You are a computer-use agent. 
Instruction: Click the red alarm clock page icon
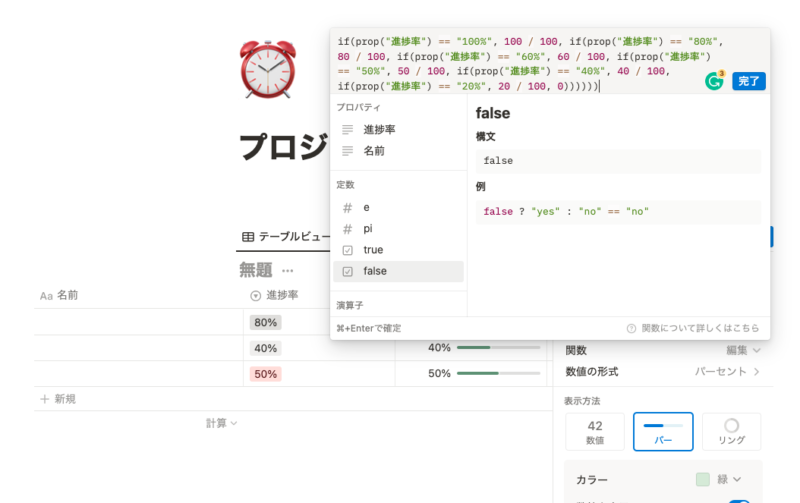click(268, 69)
